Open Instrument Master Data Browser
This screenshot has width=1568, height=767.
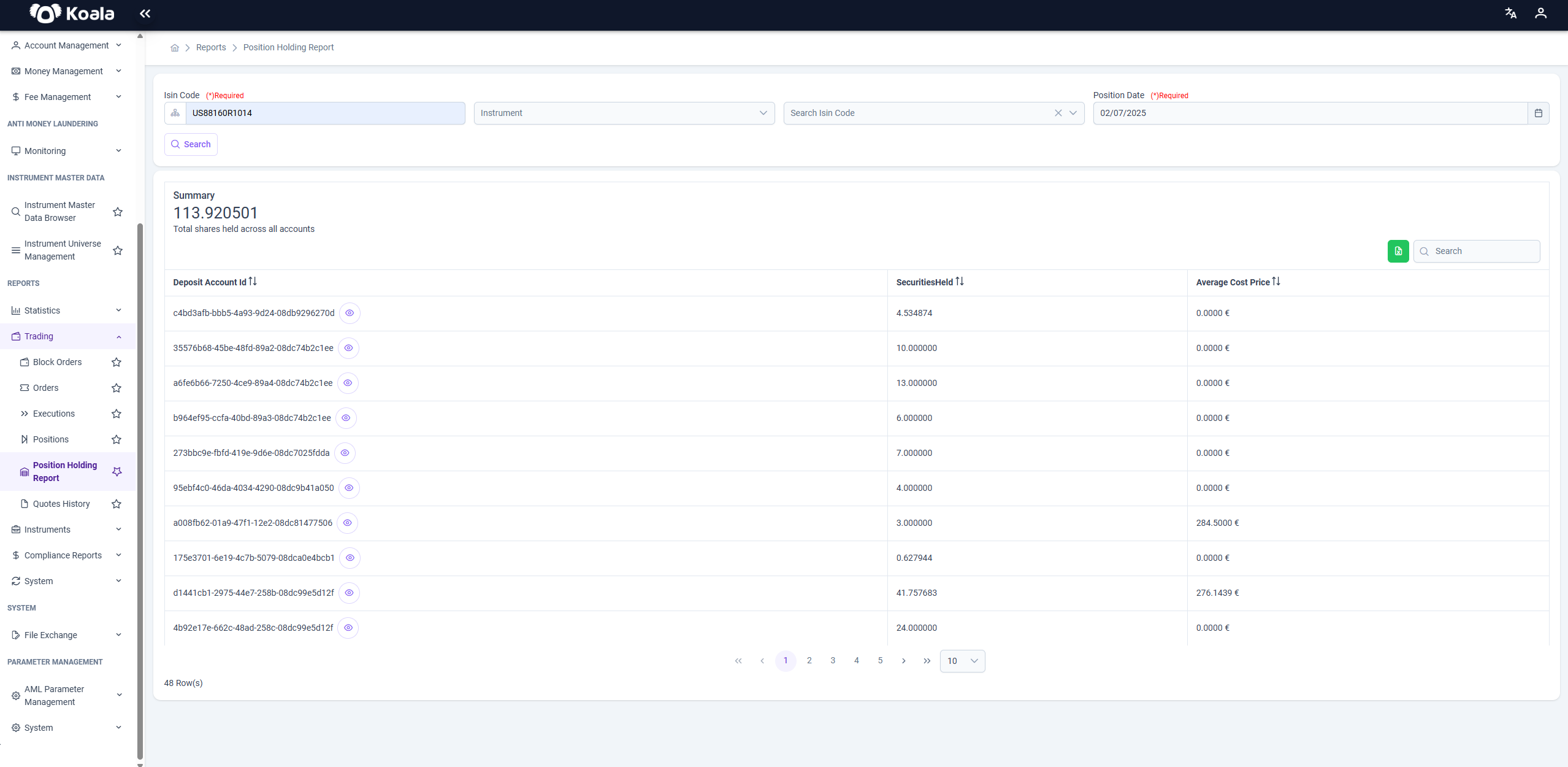(x=59, y=212)
